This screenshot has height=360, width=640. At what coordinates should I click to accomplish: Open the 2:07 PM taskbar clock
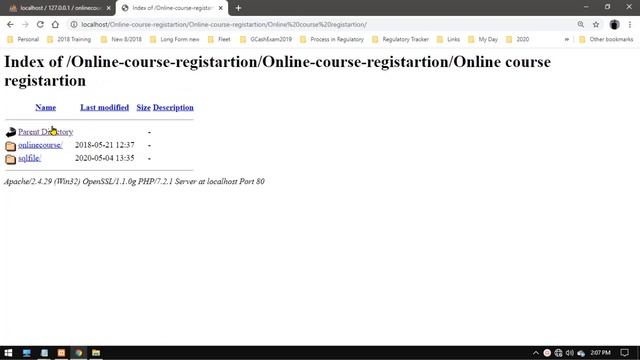coord(600,353)
